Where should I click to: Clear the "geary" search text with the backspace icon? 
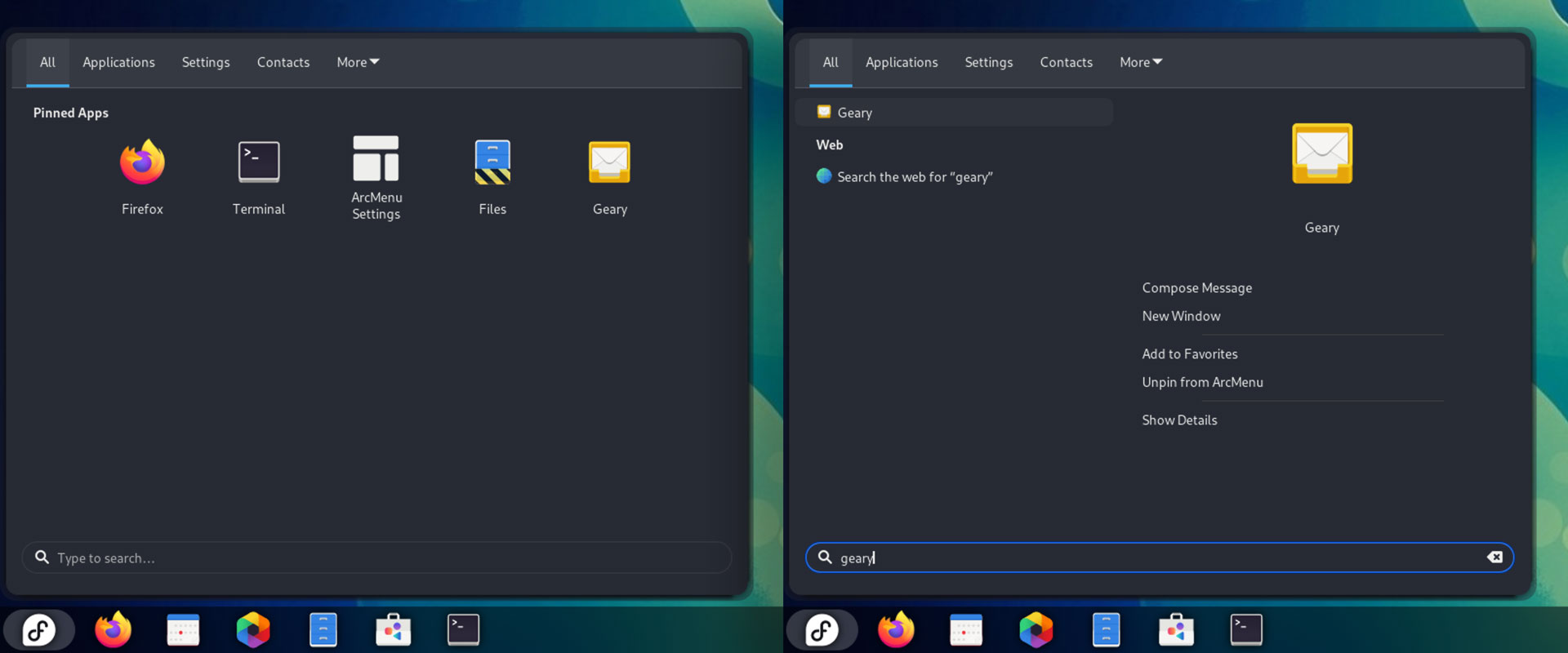pyautogui.click(x=1494, y=557)
